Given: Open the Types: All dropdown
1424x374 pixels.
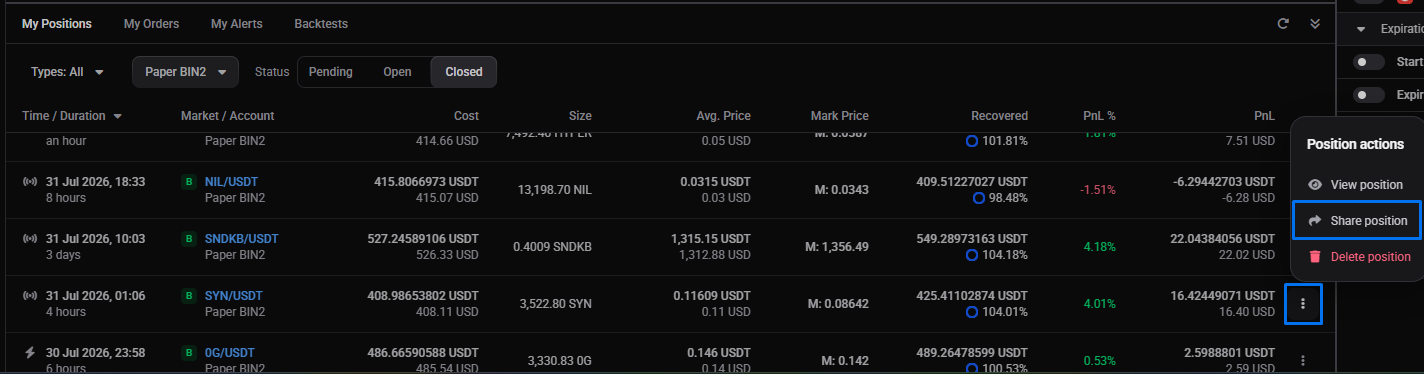Looking at the screenshot, I should point(68,72).
